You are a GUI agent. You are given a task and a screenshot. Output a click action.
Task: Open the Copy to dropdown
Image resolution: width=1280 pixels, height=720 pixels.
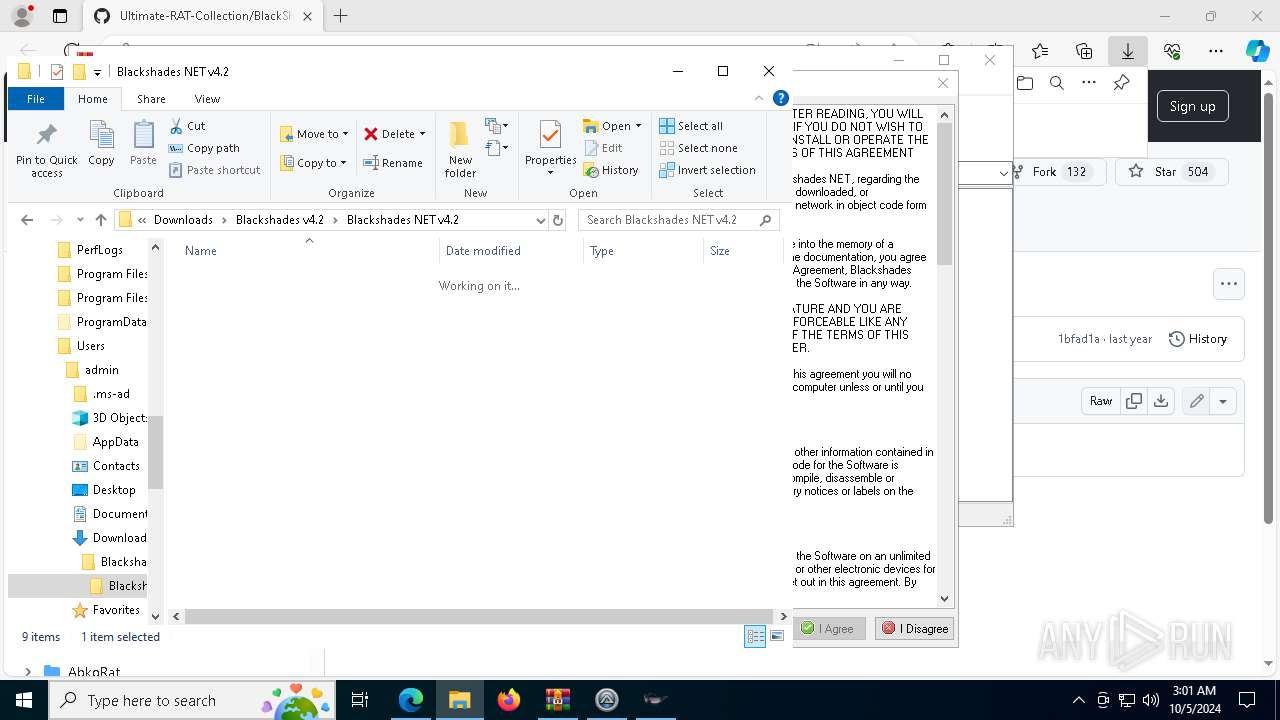314,163
